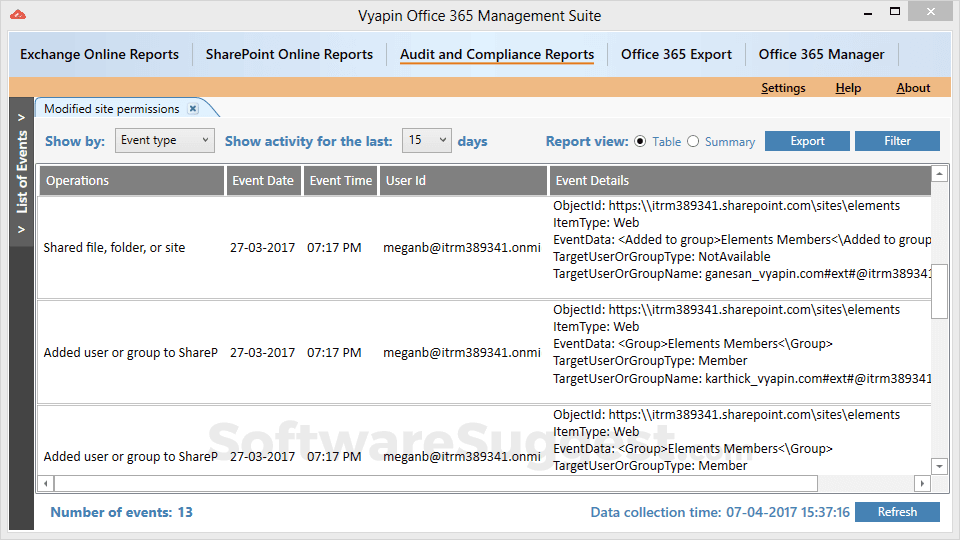Click bottom arrow of List of Events panel
The height and width of the screenshot is (540, 960).
21,231
